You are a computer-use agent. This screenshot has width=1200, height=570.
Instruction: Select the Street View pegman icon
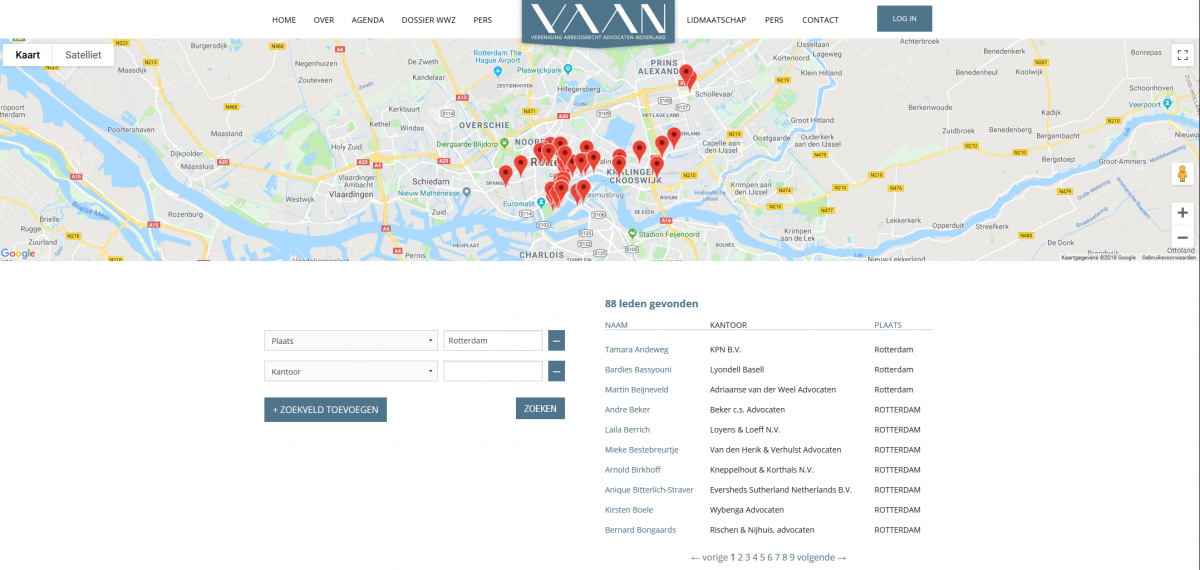coord(1183,173)
